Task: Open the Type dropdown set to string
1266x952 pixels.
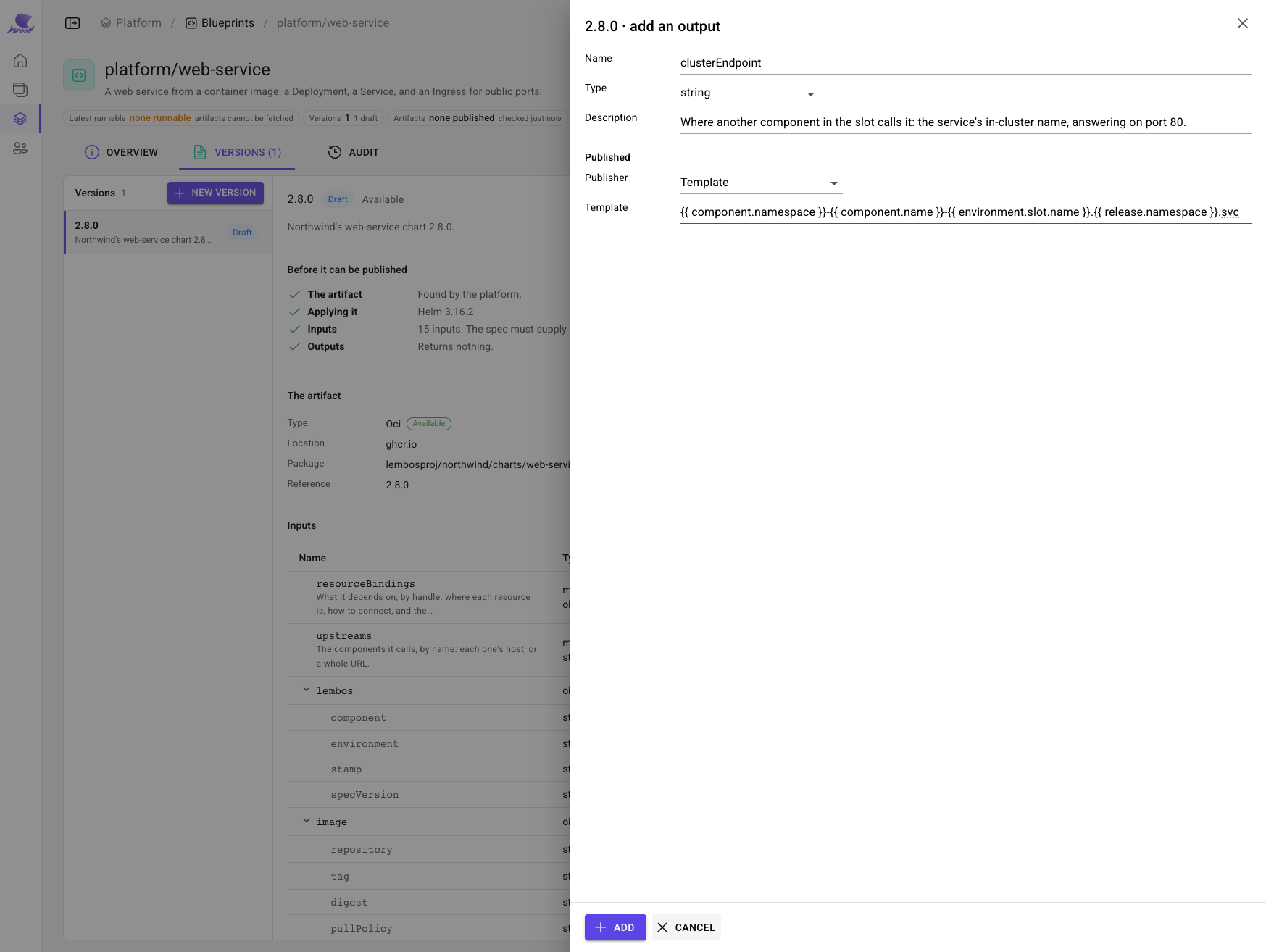Action: [x=749, y=93]
